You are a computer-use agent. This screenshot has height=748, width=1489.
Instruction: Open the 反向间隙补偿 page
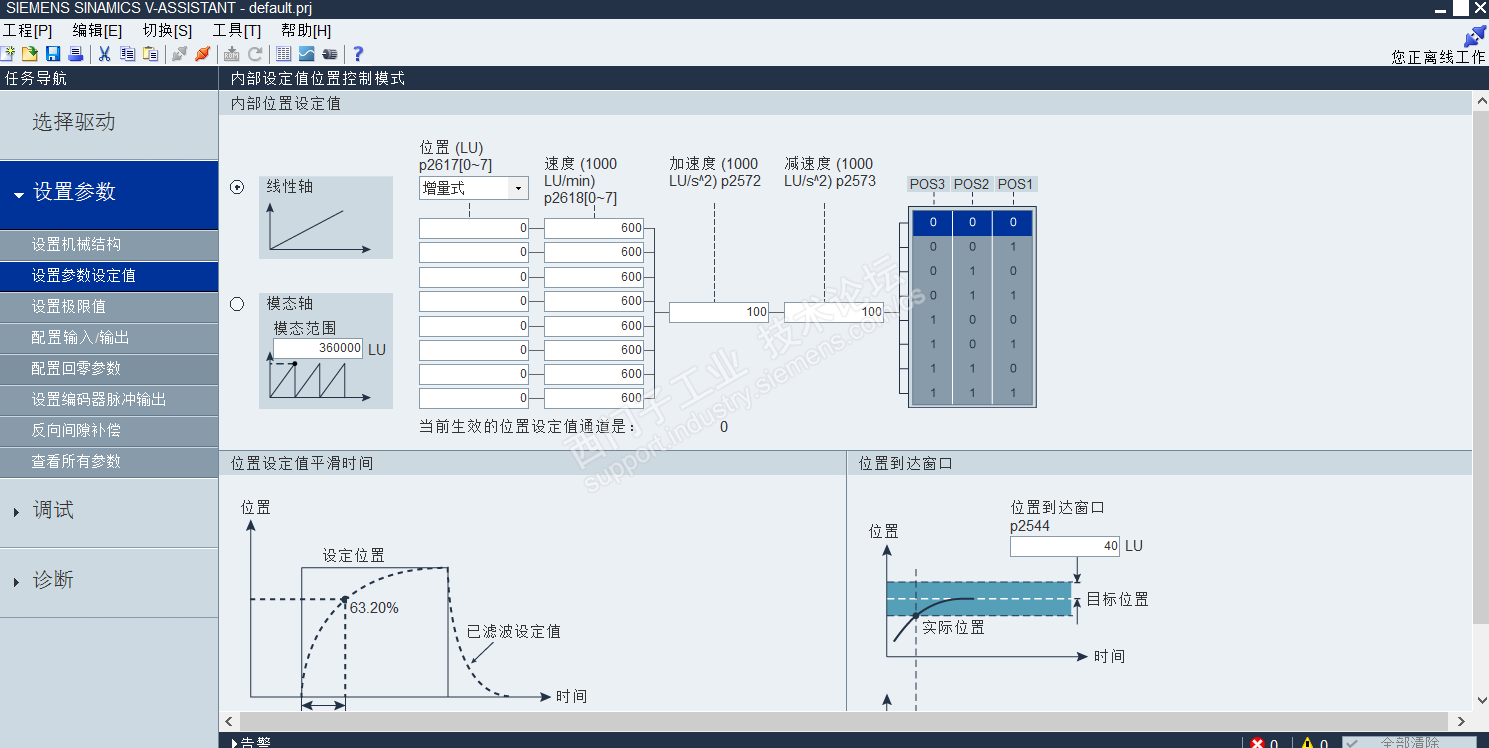tap(109, 431)
